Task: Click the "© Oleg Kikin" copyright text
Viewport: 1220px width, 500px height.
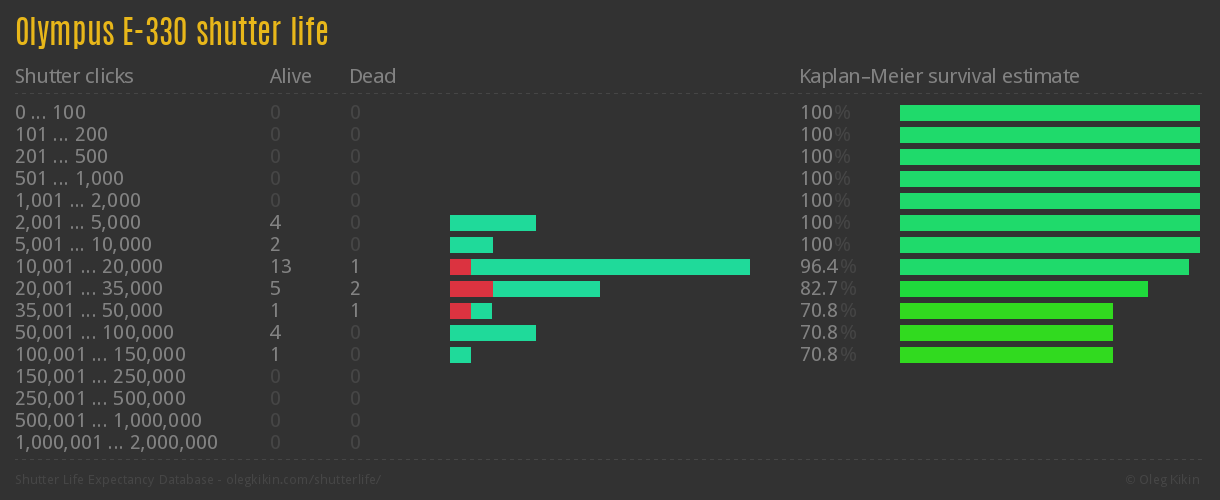Action: 1164,480
